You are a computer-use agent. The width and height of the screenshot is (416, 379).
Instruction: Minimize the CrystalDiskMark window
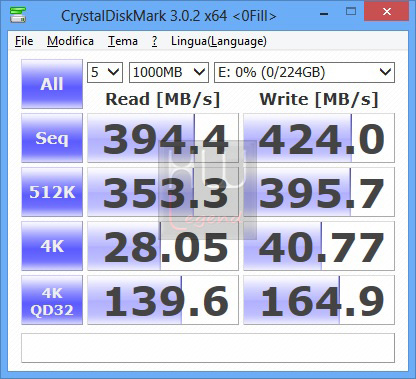(x=324, y=13)
